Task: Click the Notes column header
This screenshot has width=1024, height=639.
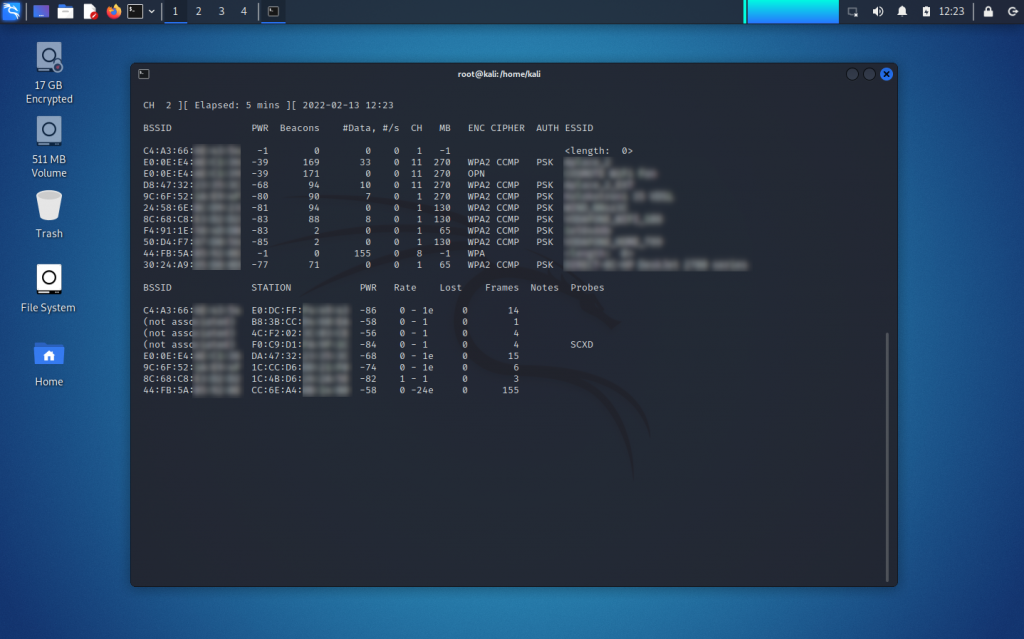Action: (544, 287)
